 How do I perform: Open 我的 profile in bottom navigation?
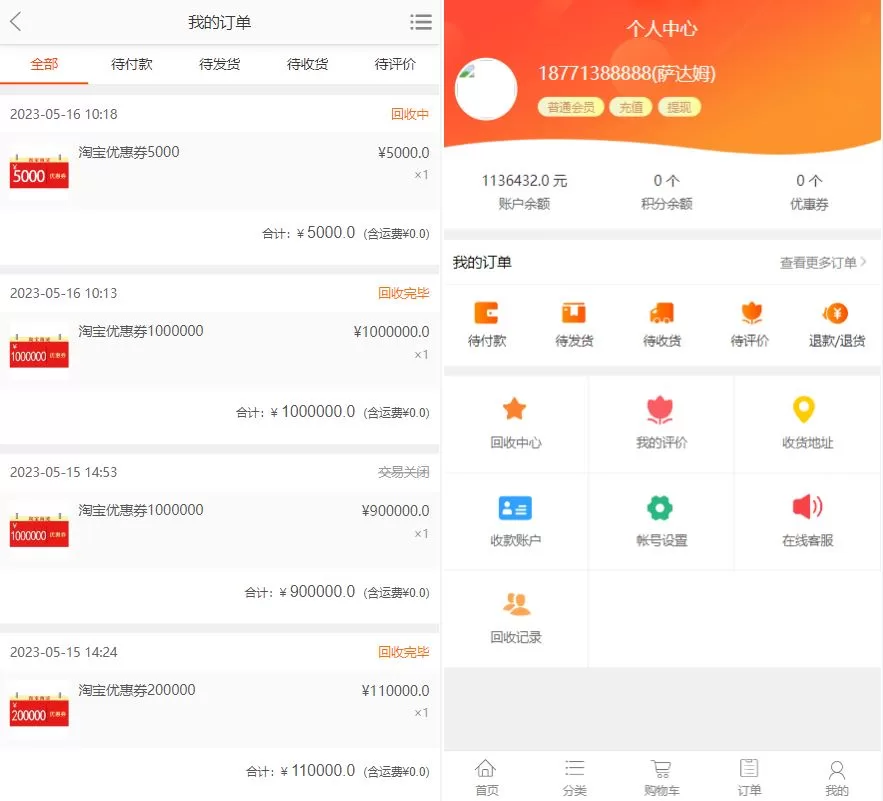[837, 777]
